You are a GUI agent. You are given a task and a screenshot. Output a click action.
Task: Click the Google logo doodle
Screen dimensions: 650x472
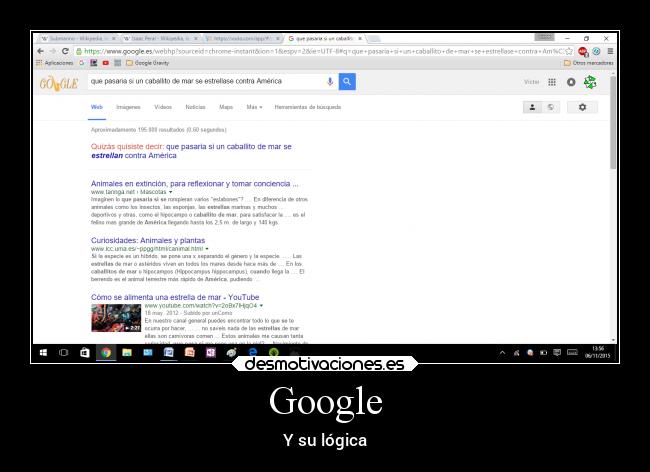click(x=58, y=83)
